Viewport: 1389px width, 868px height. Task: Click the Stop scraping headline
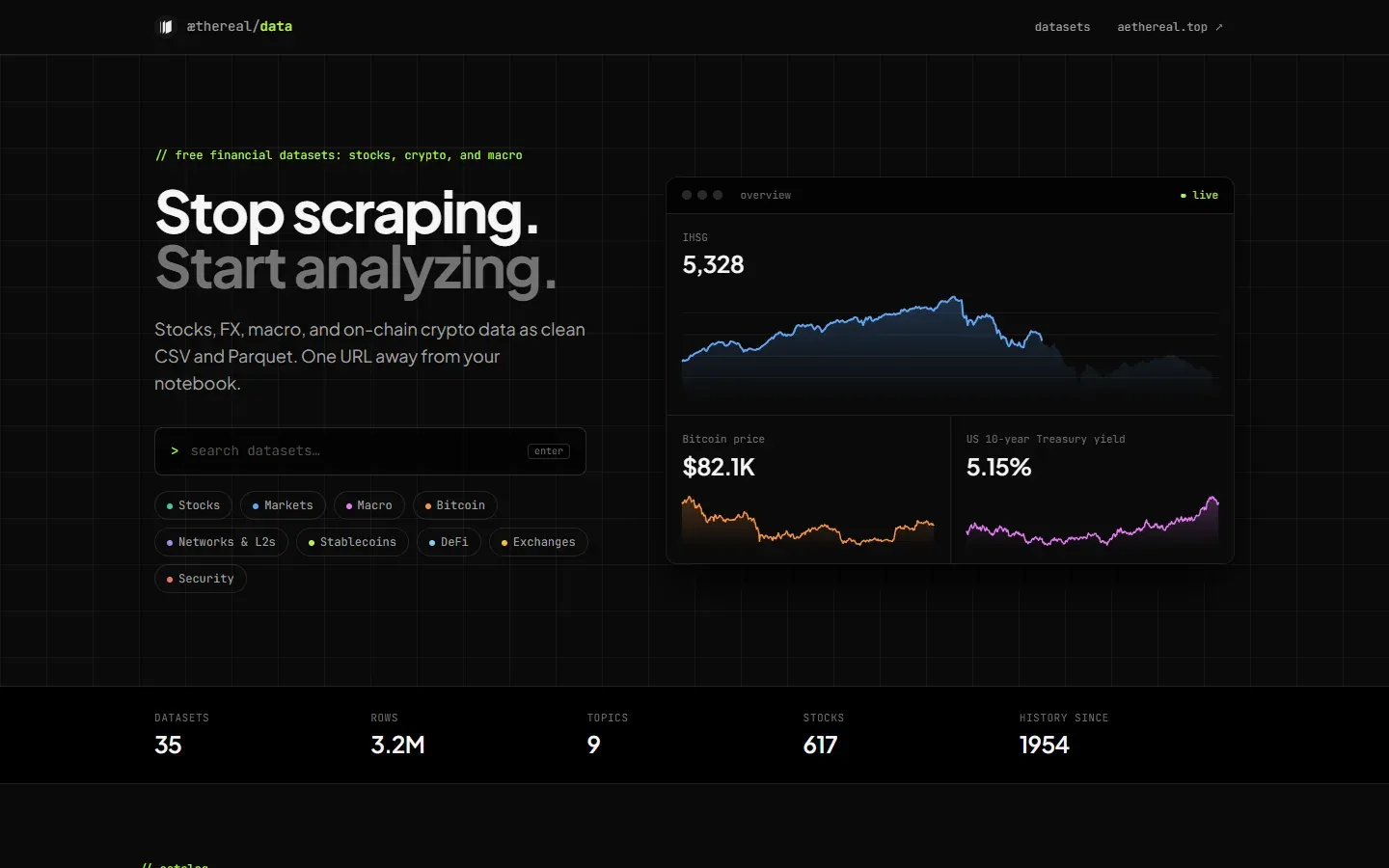click(x=347, y=213)
